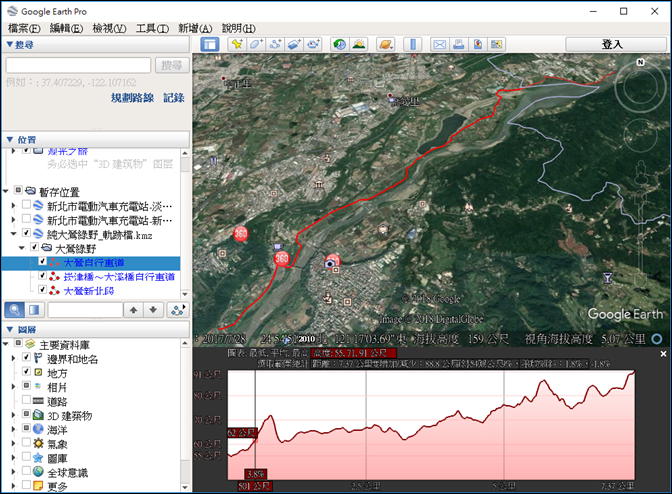Check second 新北市電動汽車充電站-新 checkbox
The width and height of the screenshot is (672, 494).
click(26, 219)
